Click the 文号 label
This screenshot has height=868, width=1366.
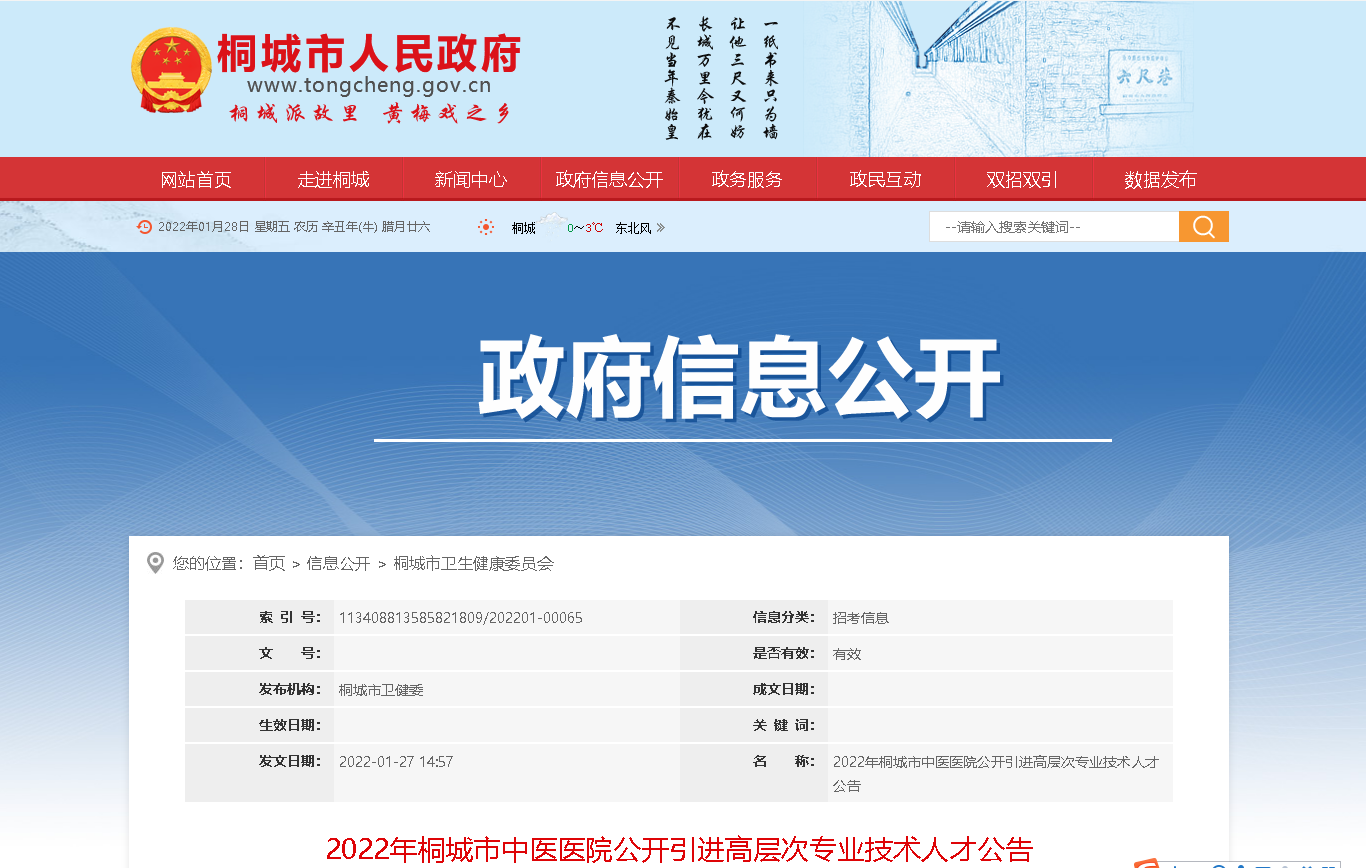click(290, 654)
